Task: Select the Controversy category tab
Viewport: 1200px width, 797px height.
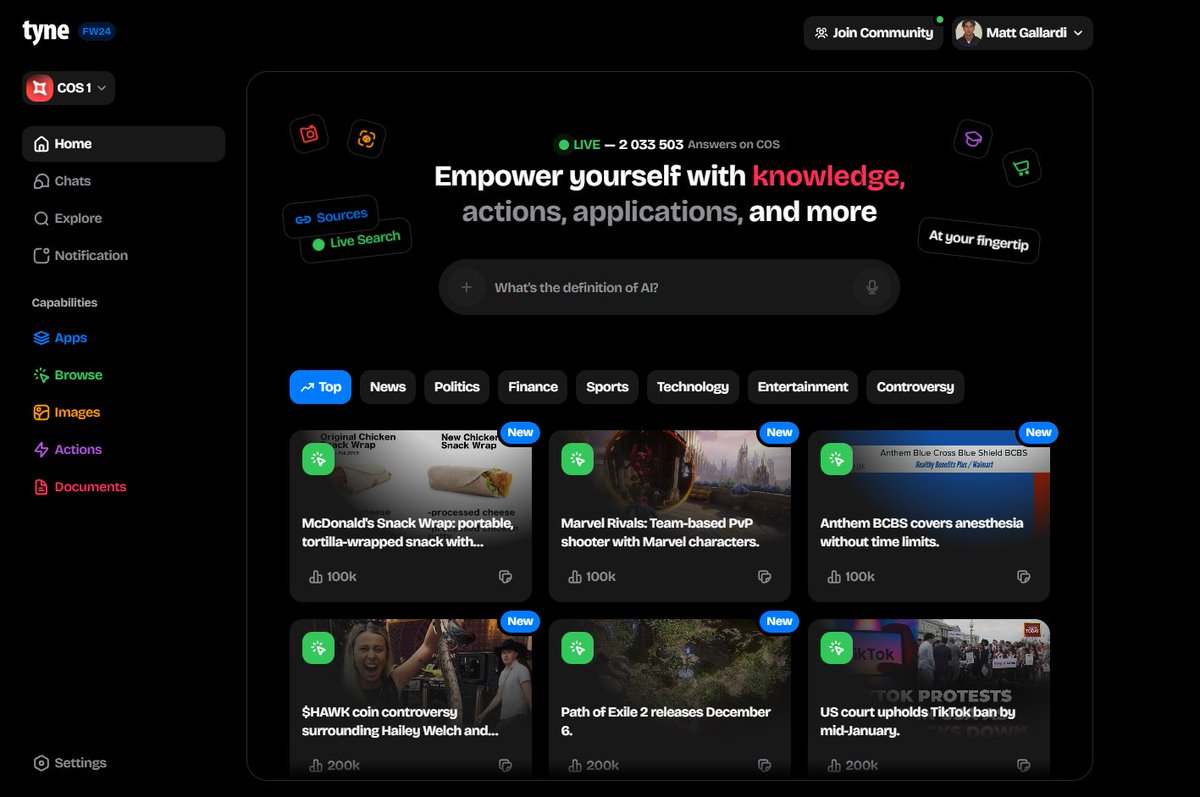Action: click(915, 387)
